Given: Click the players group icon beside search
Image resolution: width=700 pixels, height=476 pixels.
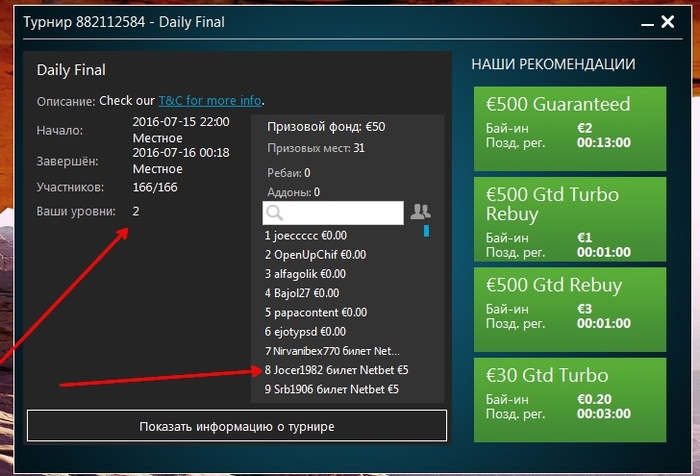Looking at the screenshot, I should (x=420, y=211).
